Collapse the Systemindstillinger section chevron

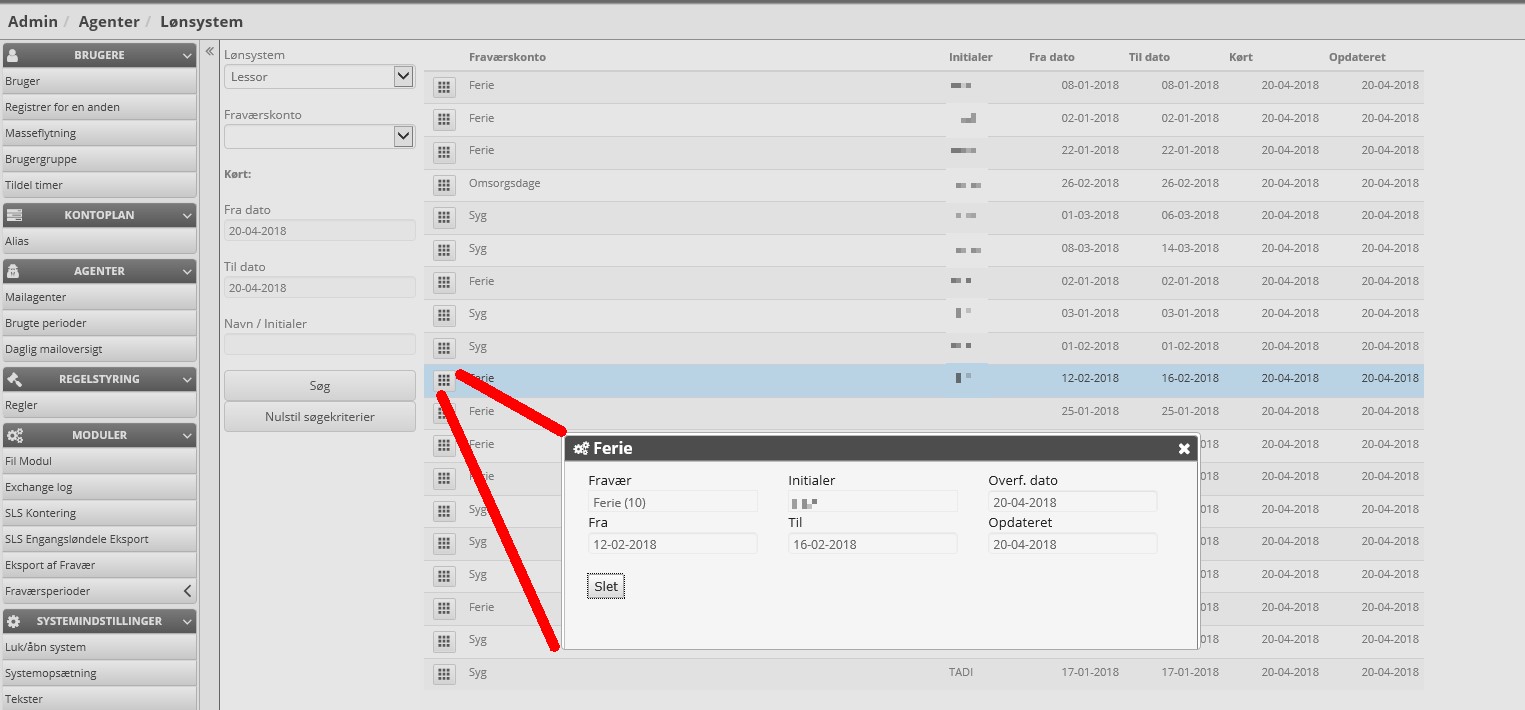point(187,621)
